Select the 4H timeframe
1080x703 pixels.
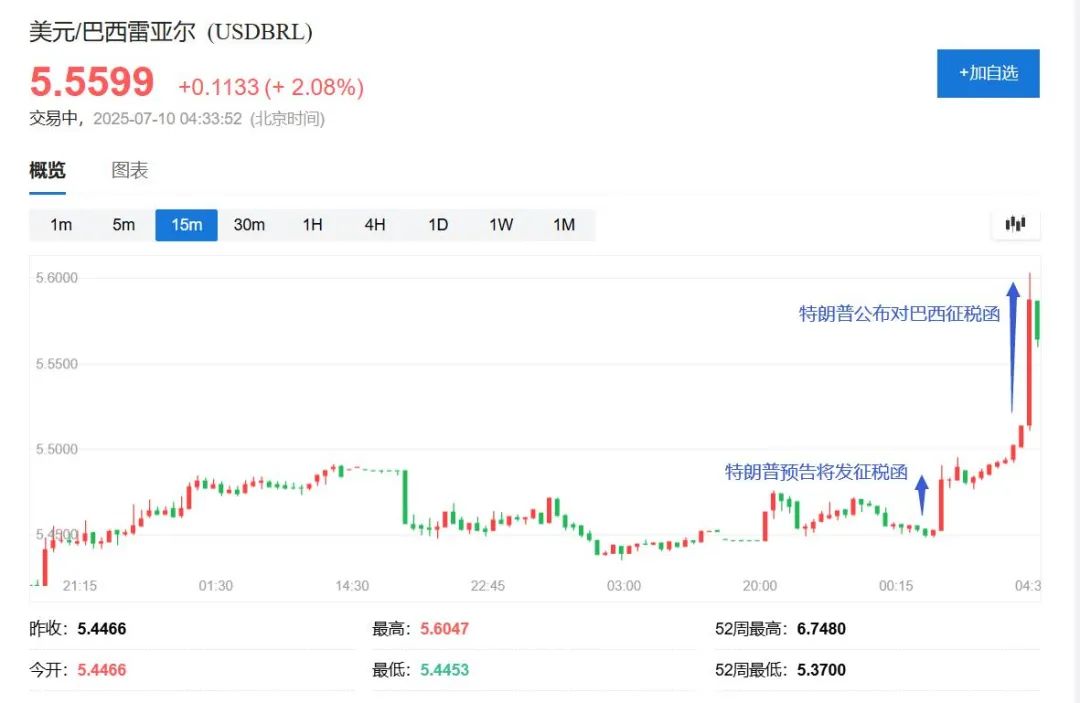pyautogui.click(x=375, y=225)
